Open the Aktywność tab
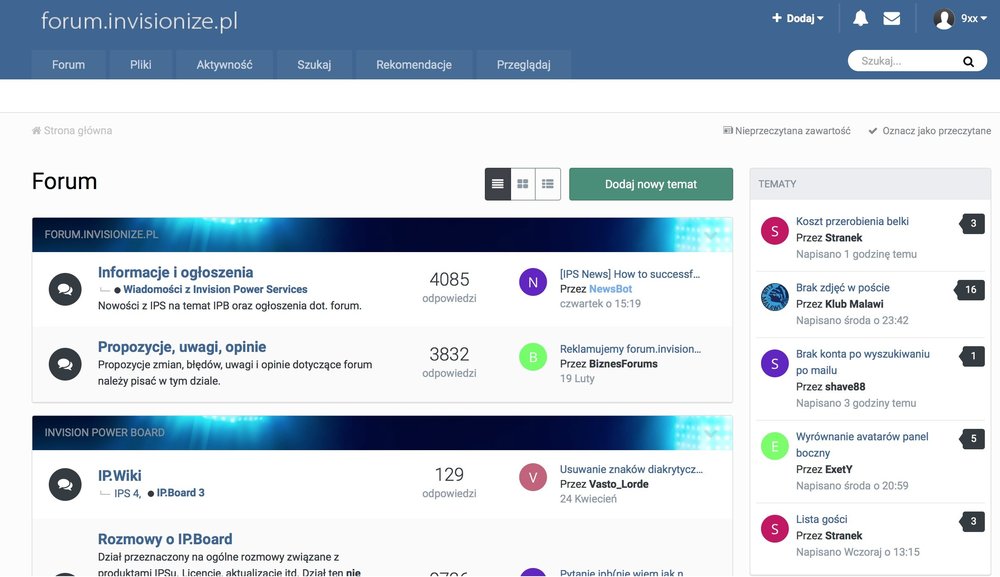Viewport: 1000px width, 577px height. click(x=224, y=65)
